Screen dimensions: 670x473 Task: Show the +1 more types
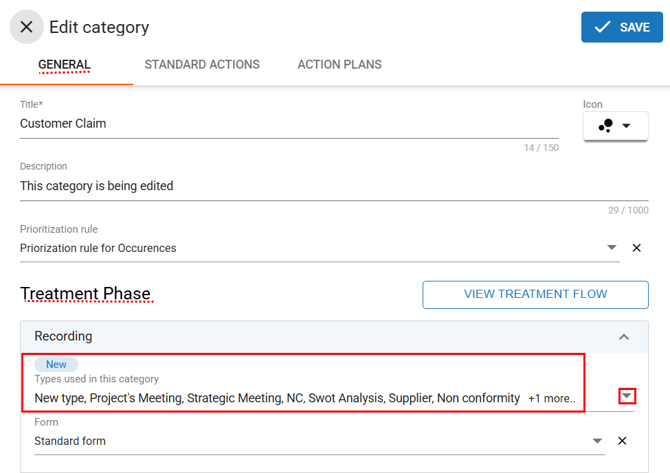tap(552, 398)
